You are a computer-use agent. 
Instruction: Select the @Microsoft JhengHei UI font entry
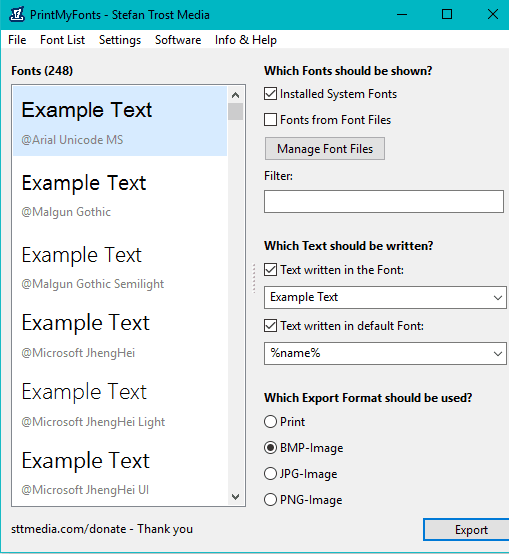click(x=120, y=471)
